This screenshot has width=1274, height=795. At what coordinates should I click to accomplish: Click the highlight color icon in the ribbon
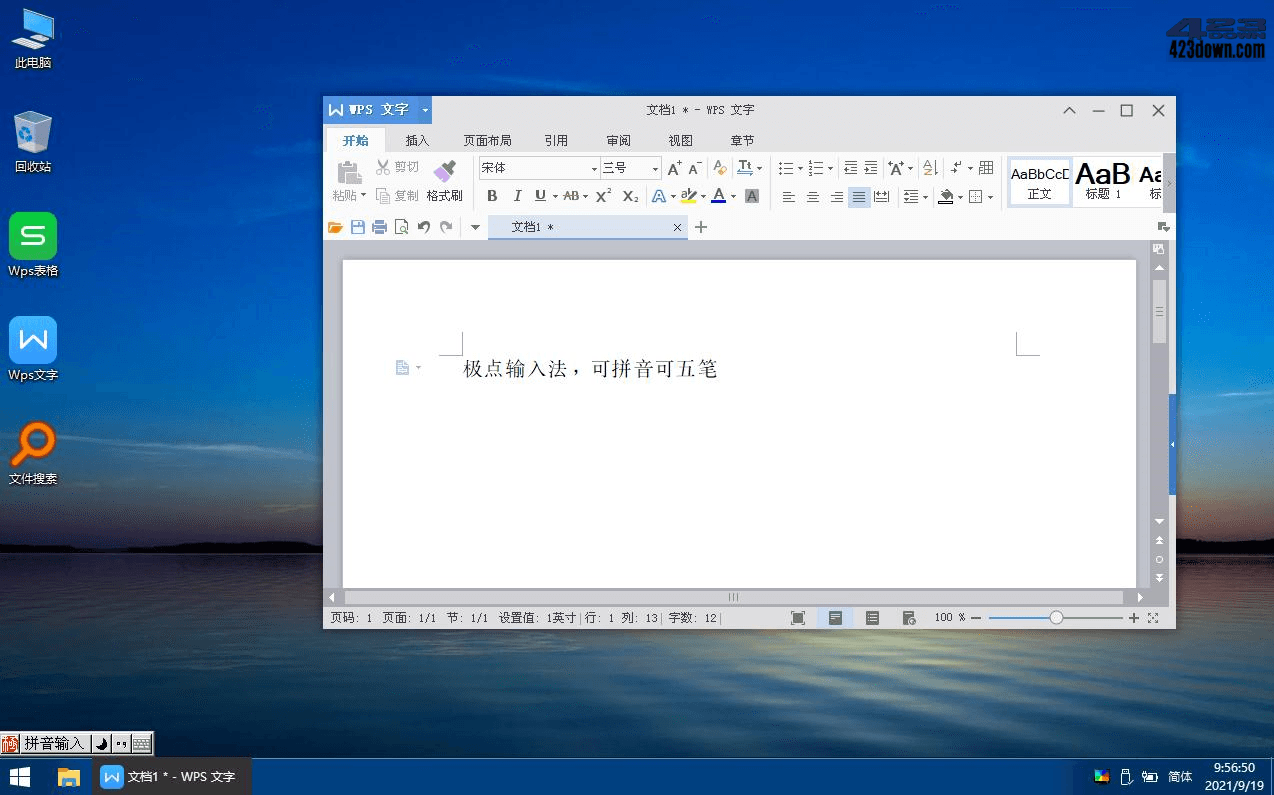(689, 196)
